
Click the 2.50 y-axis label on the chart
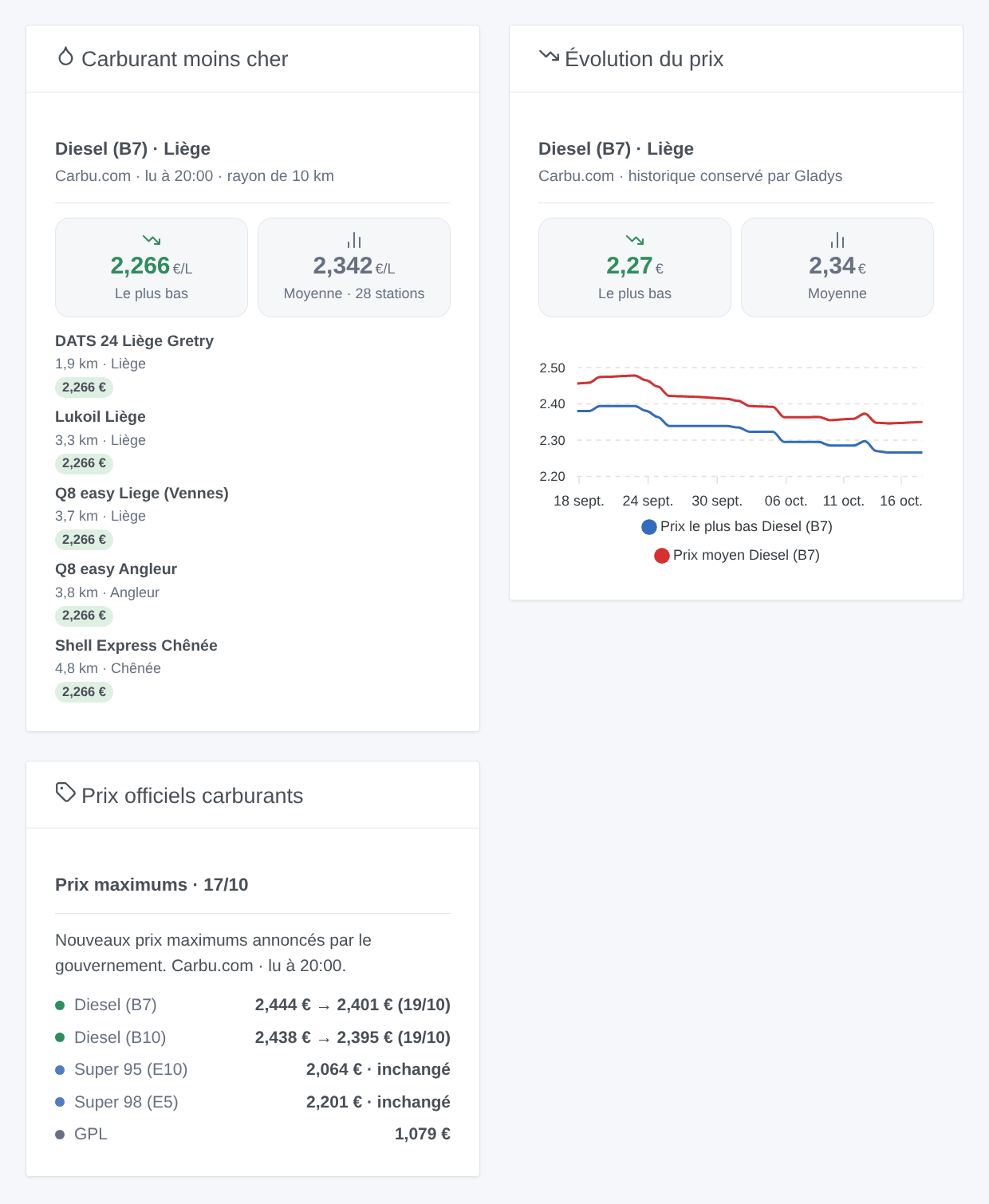(552, 368)
